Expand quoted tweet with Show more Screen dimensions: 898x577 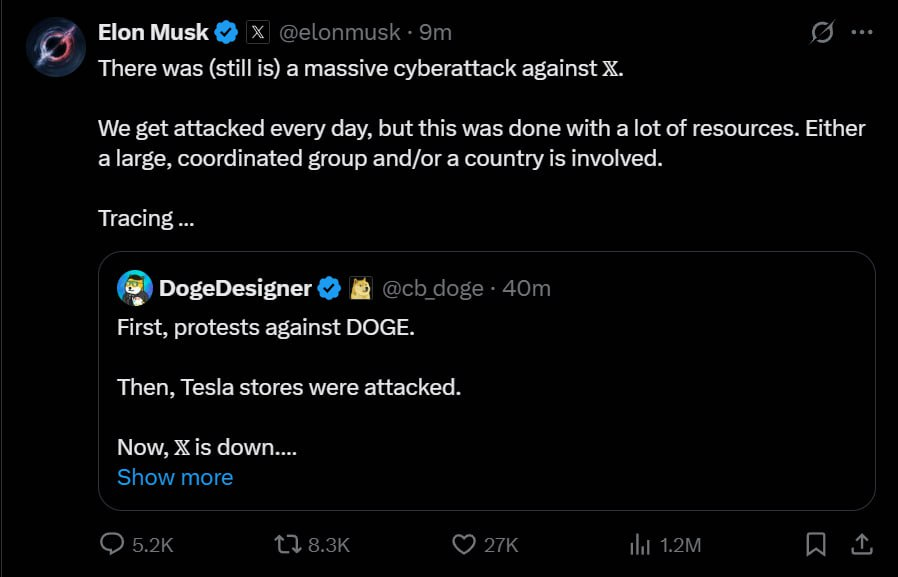click(175, 477)
